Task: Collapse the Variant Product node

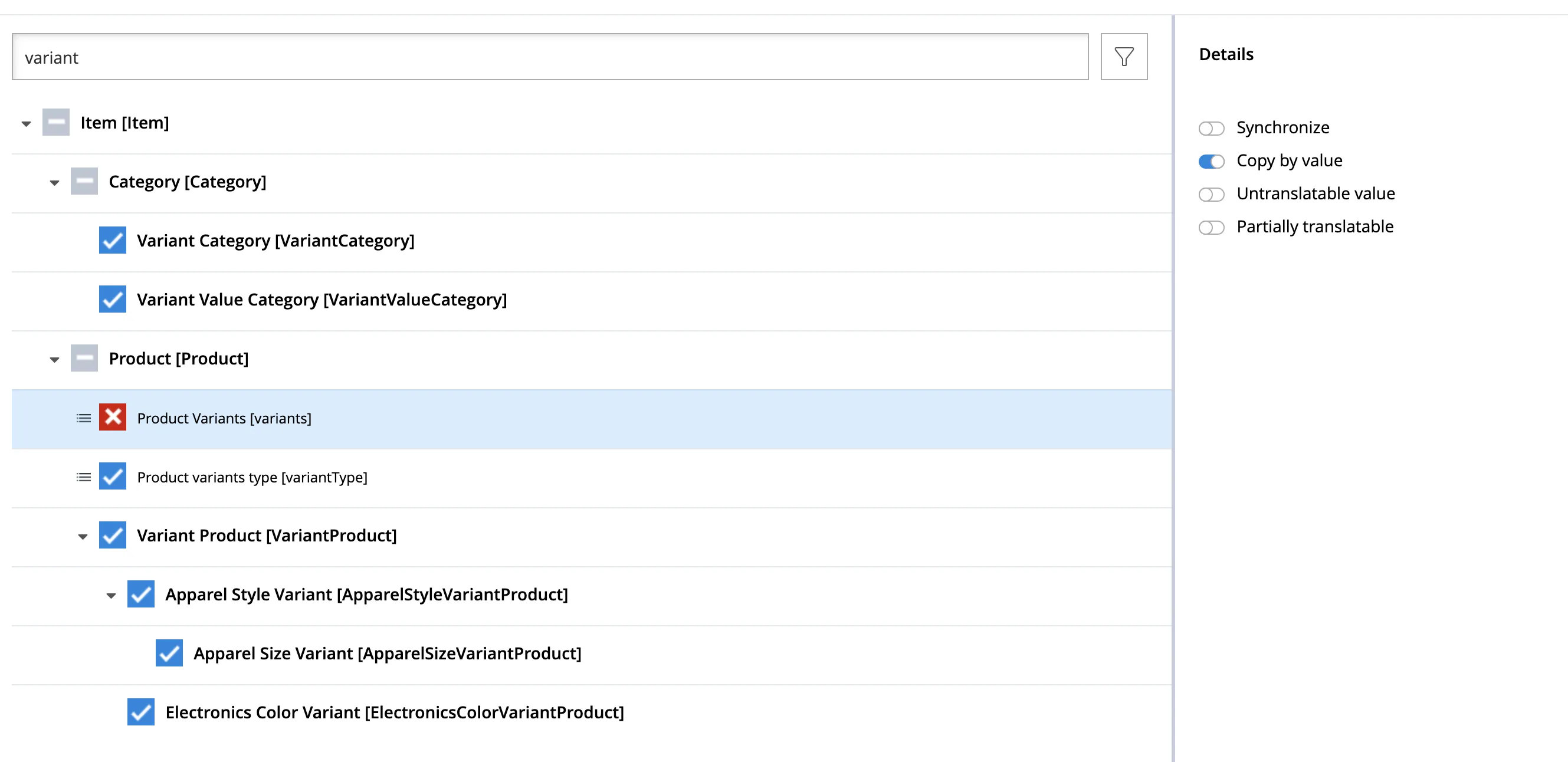Action: click(83, 536)
